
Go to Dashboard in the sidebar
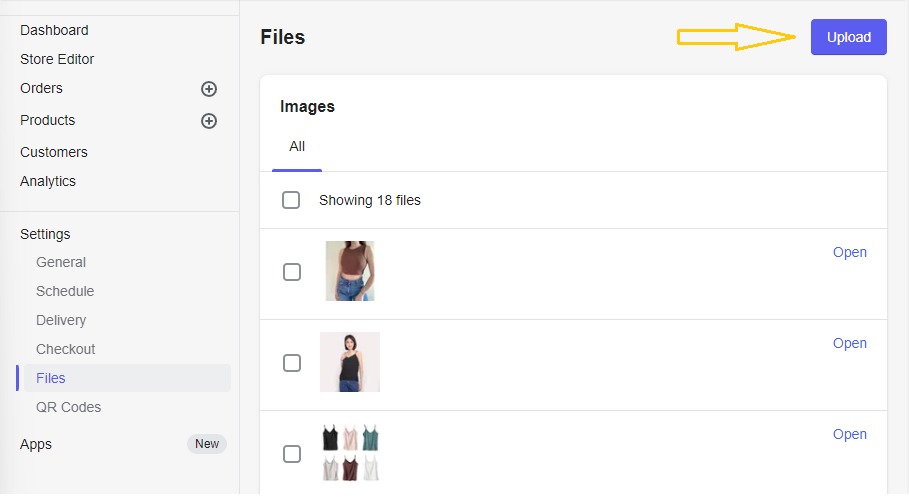(54, 30)
